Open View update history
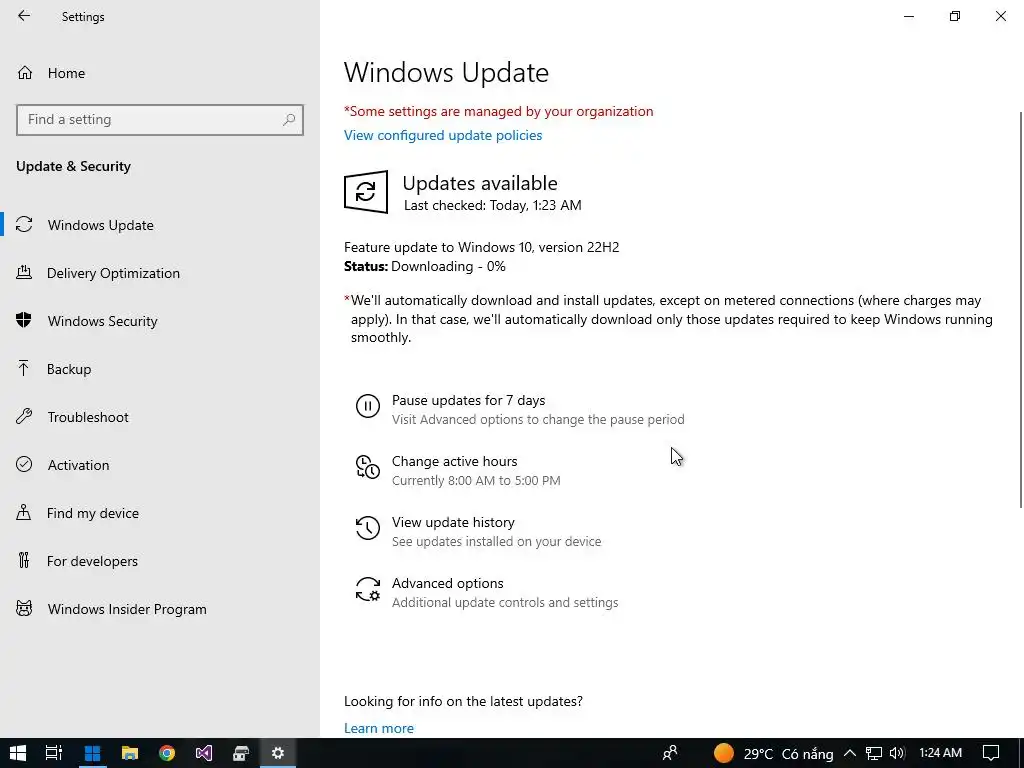This screenshot has width=1024, height=768. [478, 532]
